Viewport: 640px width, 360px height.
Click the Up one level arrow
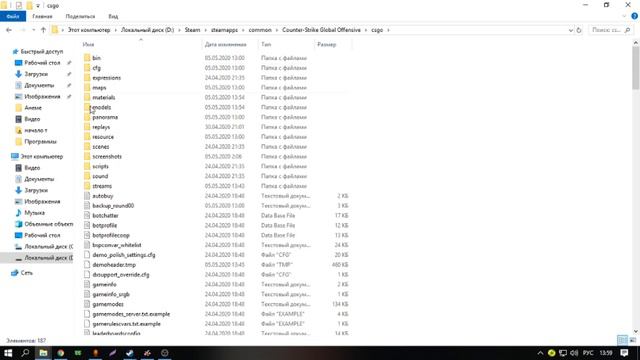pos(43,30)
